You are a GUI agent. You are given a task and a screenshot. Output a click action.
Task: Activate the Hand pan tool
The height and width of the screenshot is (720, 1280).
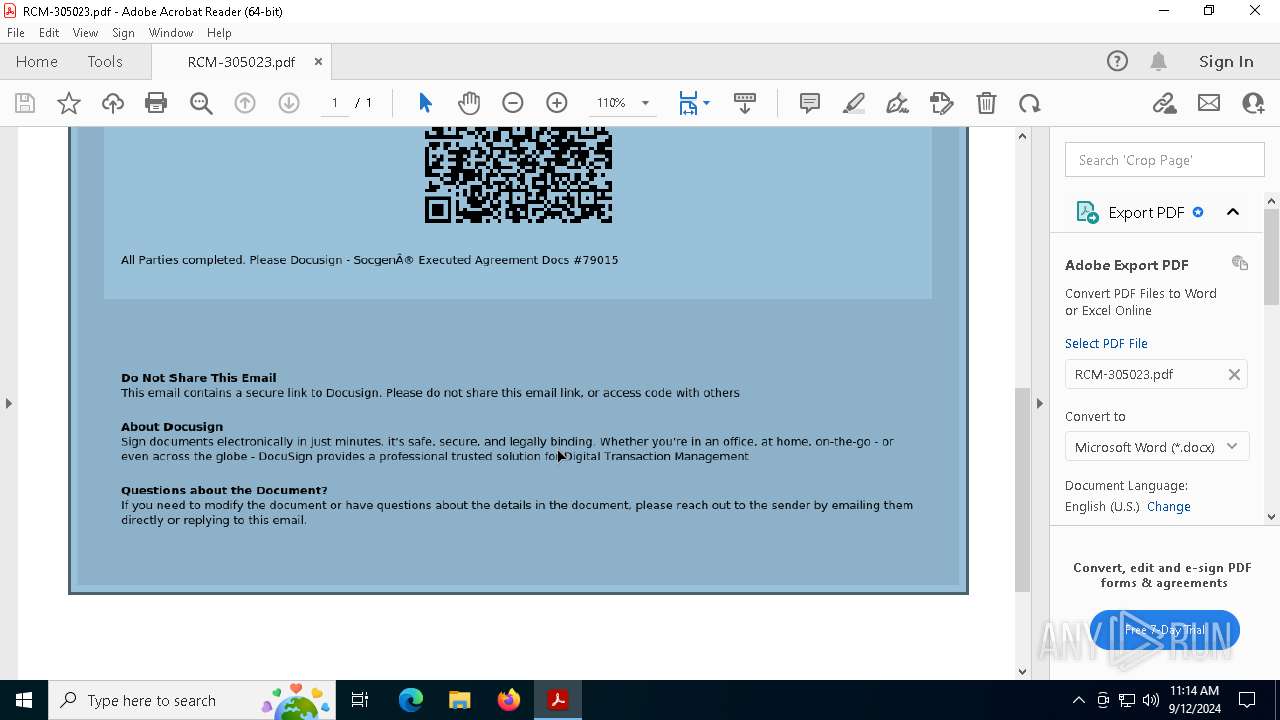click(x=469, y=103)
